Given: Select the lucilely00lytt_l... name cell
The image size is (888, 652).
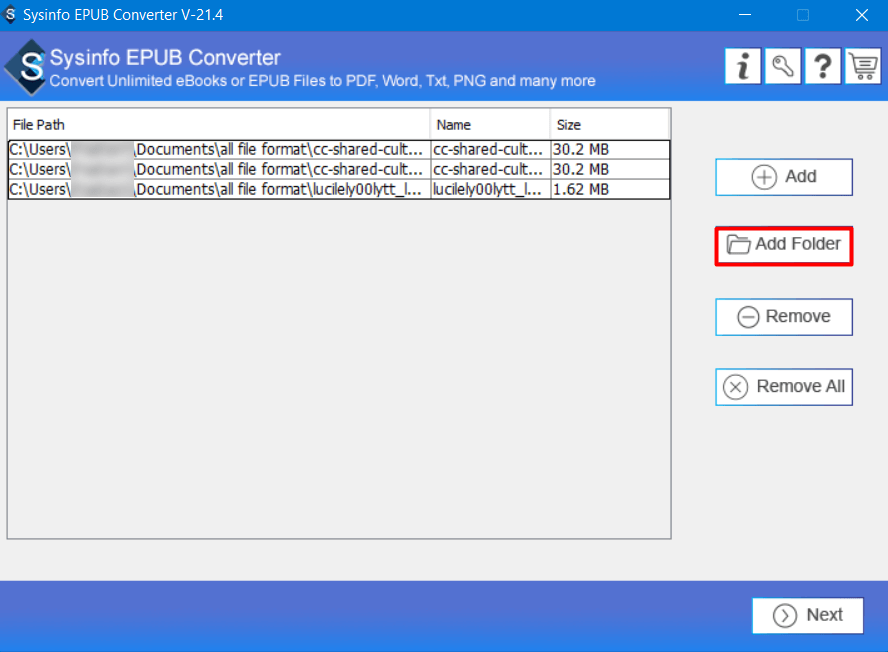Looking at the screenshot, I should [490, 189].
